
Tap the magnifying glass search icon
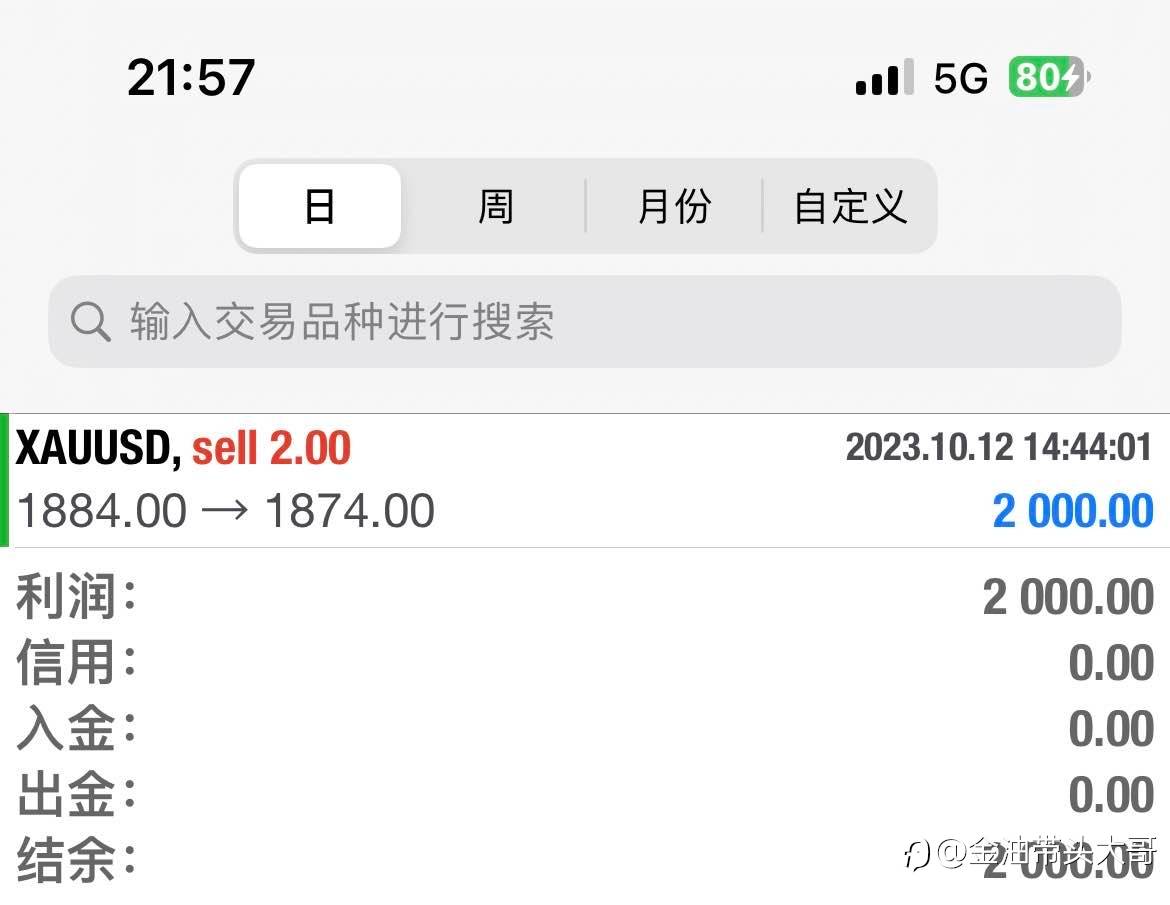(90, 322)
